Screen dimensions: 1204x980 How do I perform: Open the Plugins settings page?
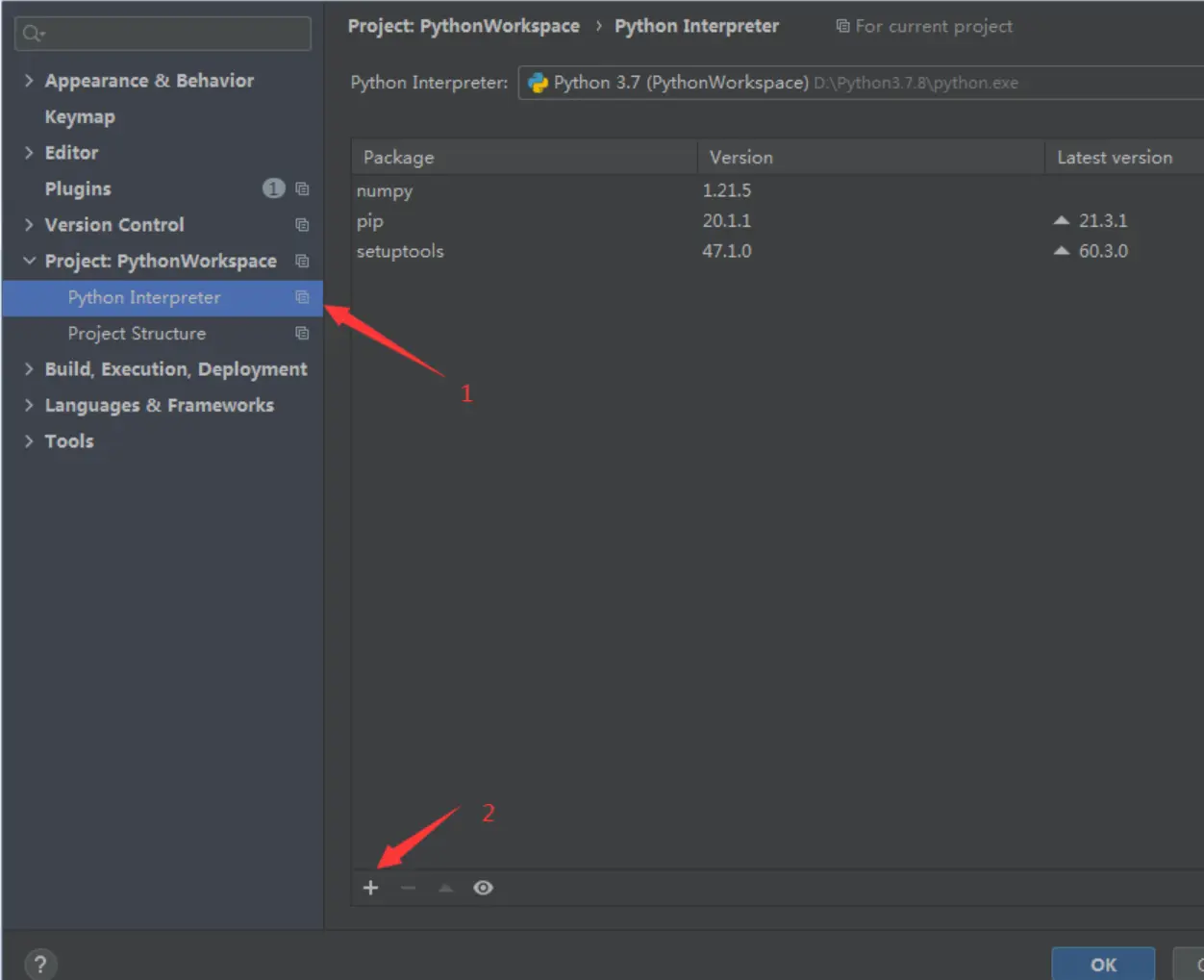point(78,189)
